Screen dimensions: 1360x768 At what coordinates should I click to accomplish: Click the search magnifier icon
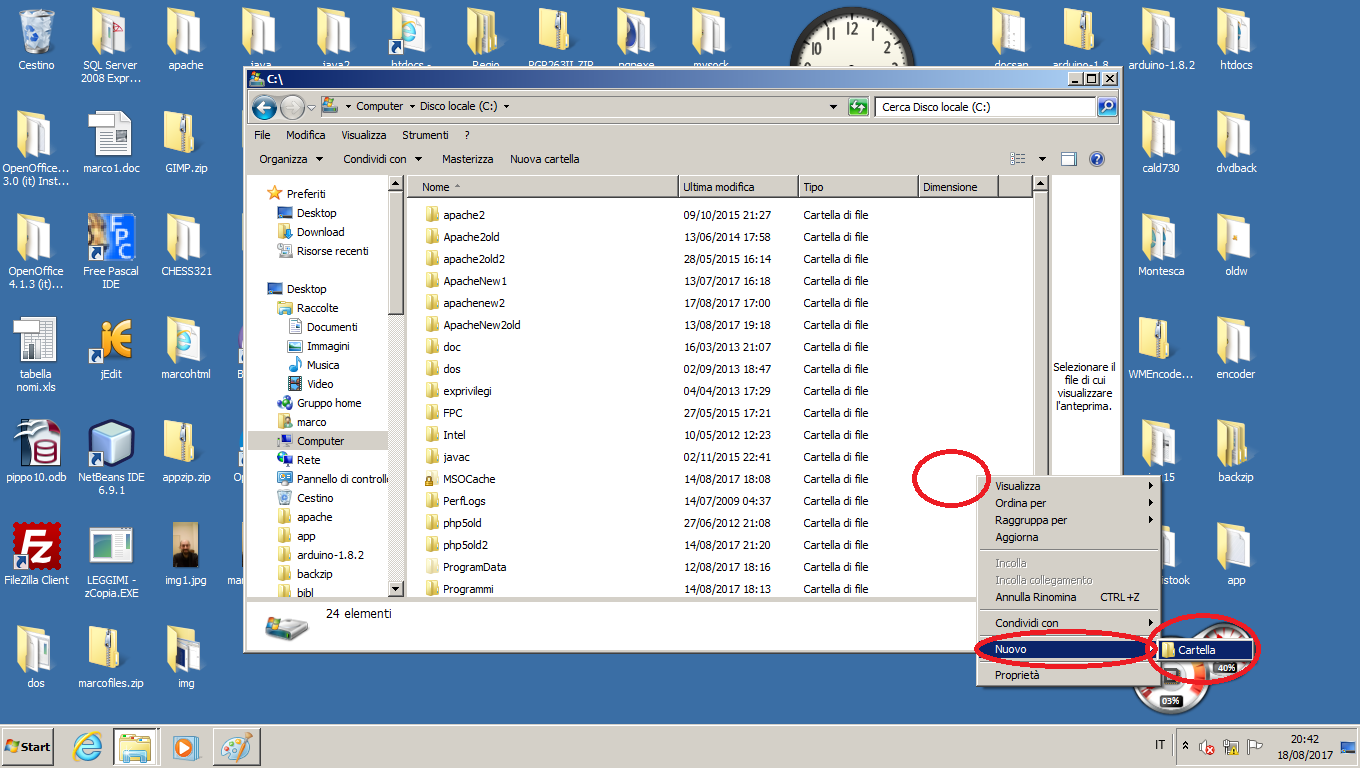click(x=1106, y=107)
